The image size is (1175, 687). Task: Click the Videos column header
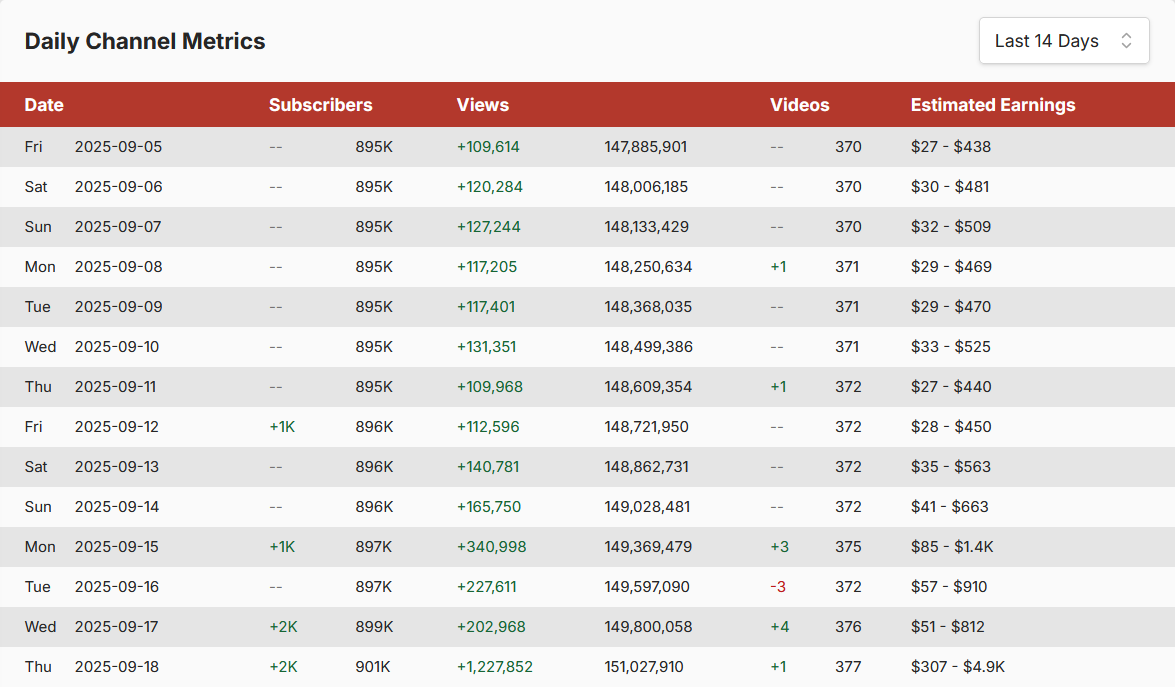pyautogui.click(x=800, y=105)
